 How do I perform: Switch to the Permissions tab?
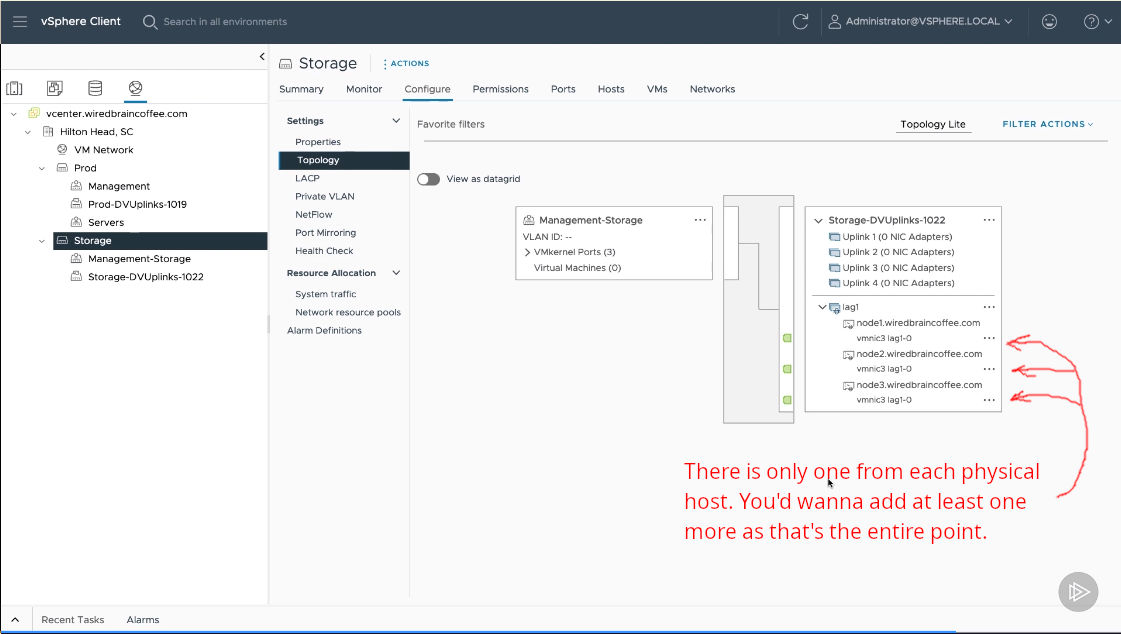500,89
